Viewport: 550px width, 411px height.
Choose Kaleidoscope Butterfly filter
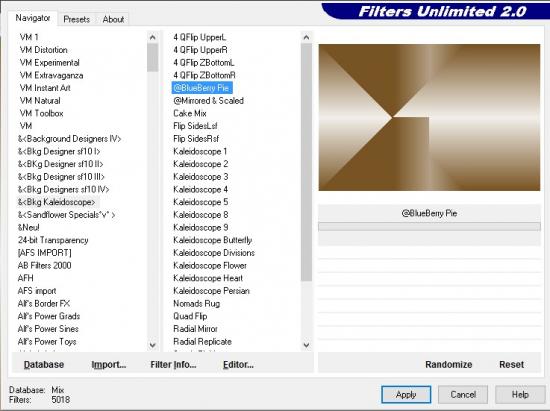coord(213,240)
